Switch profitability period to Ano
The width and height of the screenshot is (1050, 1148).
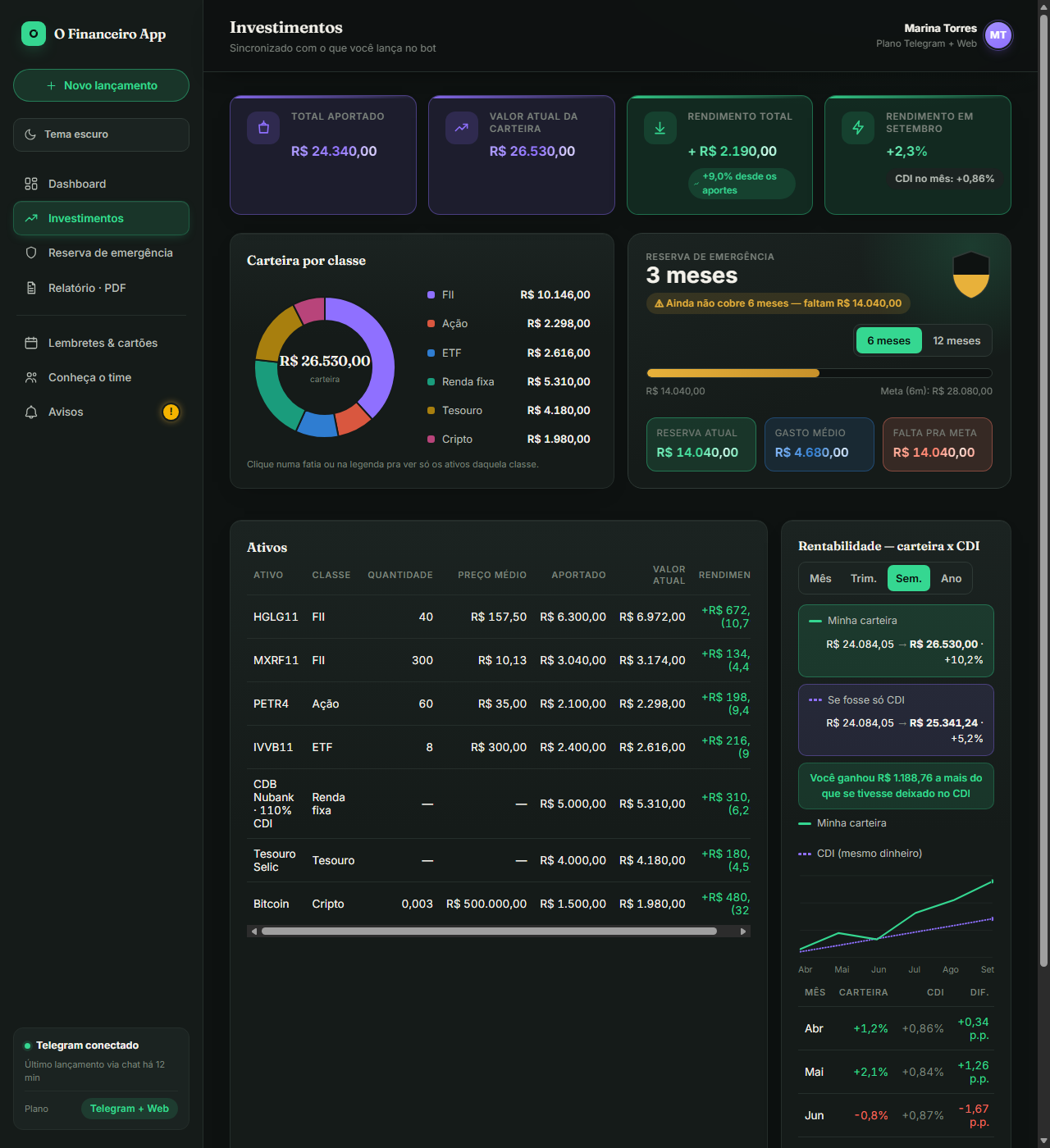tap(952, 578)
